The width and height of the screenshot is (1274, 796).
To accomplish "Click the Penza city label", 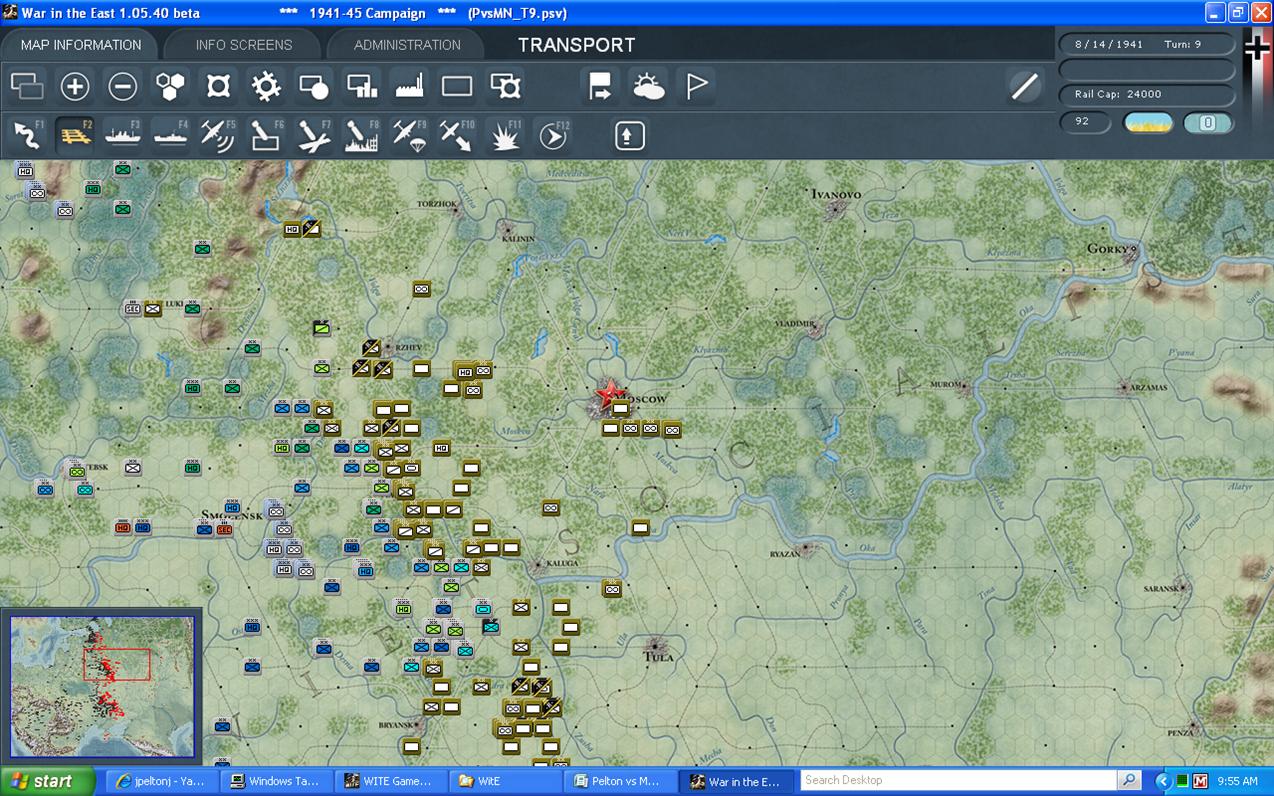I will (x=1180, y=732).
